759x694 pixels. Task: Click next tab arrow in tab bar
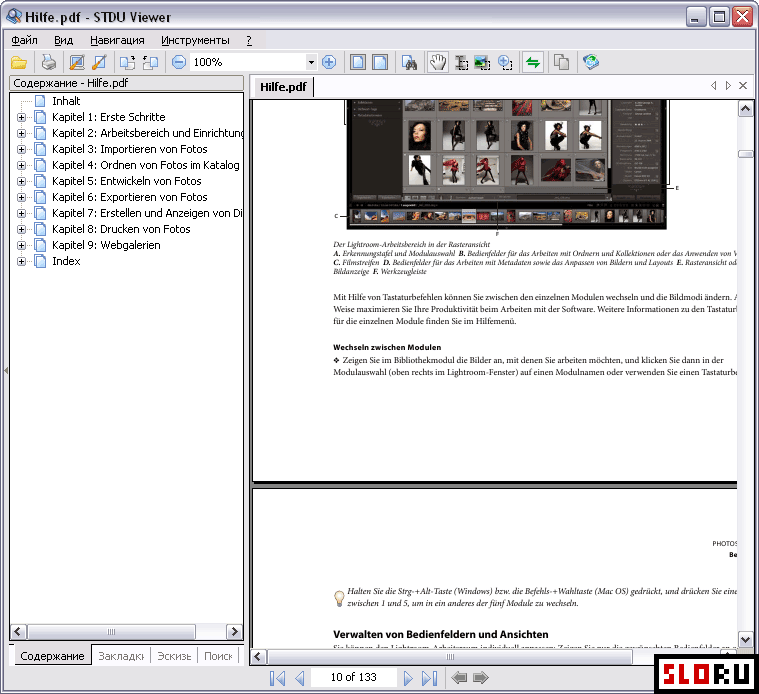(728, 86)
